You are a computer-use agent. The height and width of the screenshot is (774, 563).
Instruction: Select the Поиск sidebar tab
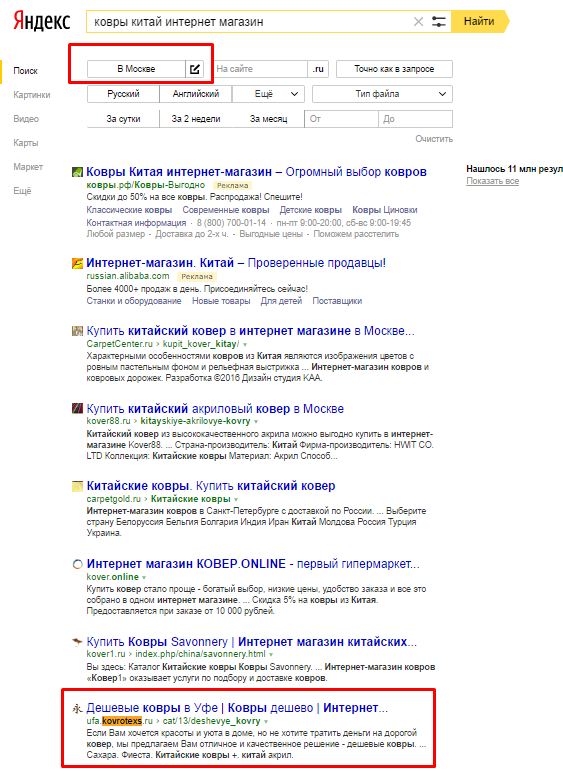click(25, 71)
